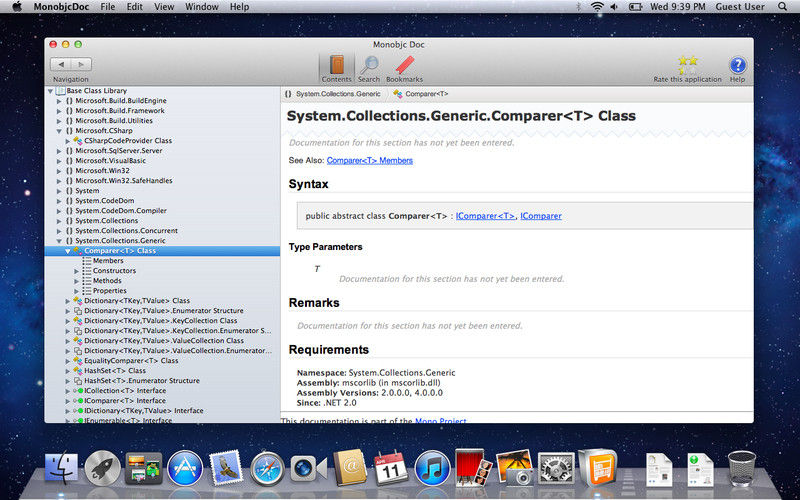This screenshot has height=500, width=800.
Task: Open Finder from the Dock
Action: click(x=62, y=468)
